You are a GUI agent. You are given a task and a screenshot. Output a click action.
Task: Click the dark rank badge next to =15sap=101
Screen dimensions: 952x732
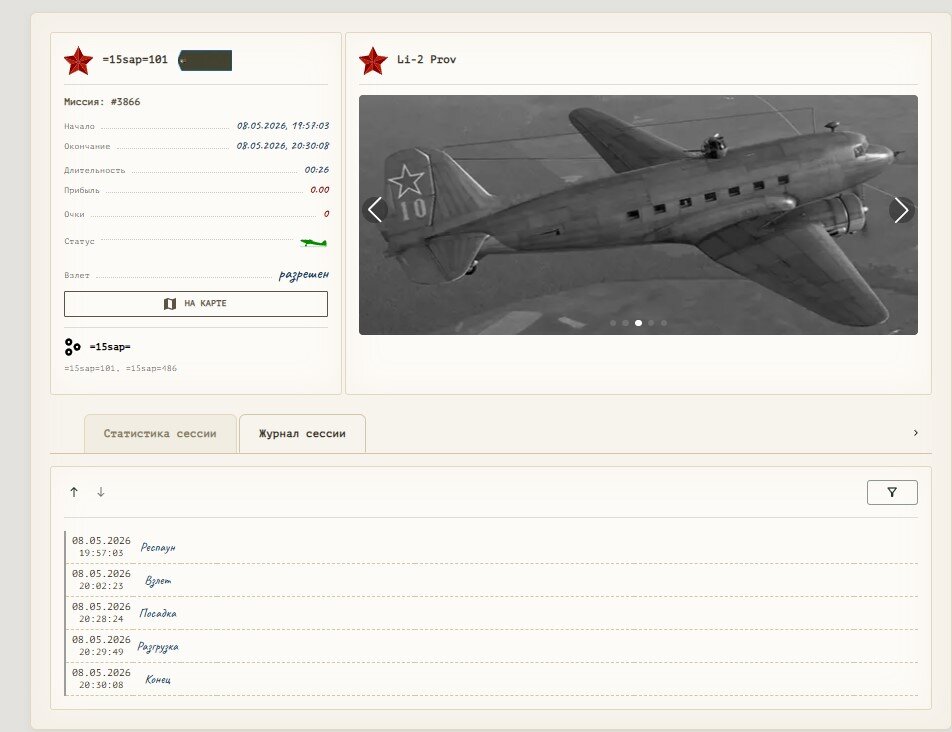point(205,60)
